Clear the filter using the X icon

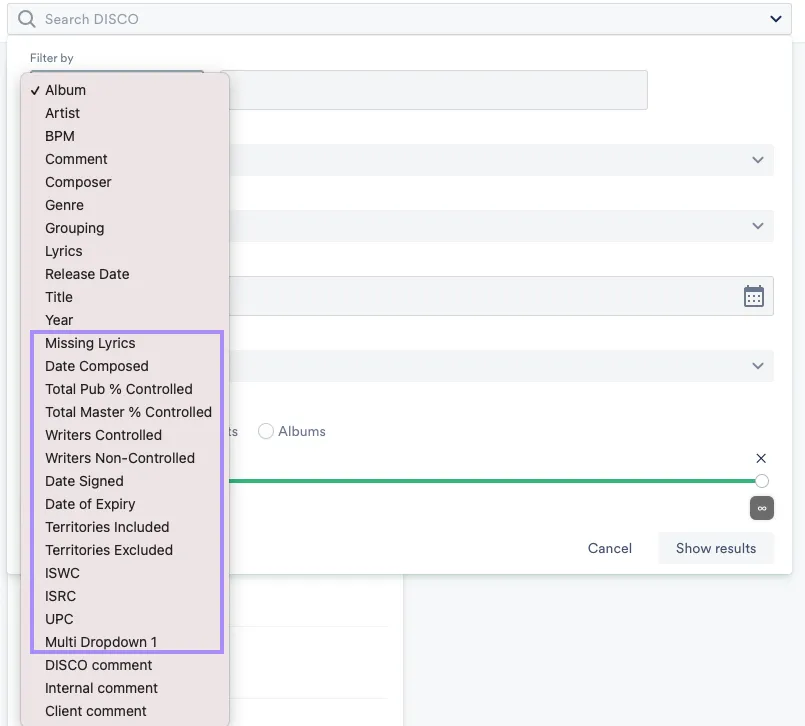[761, 457]
